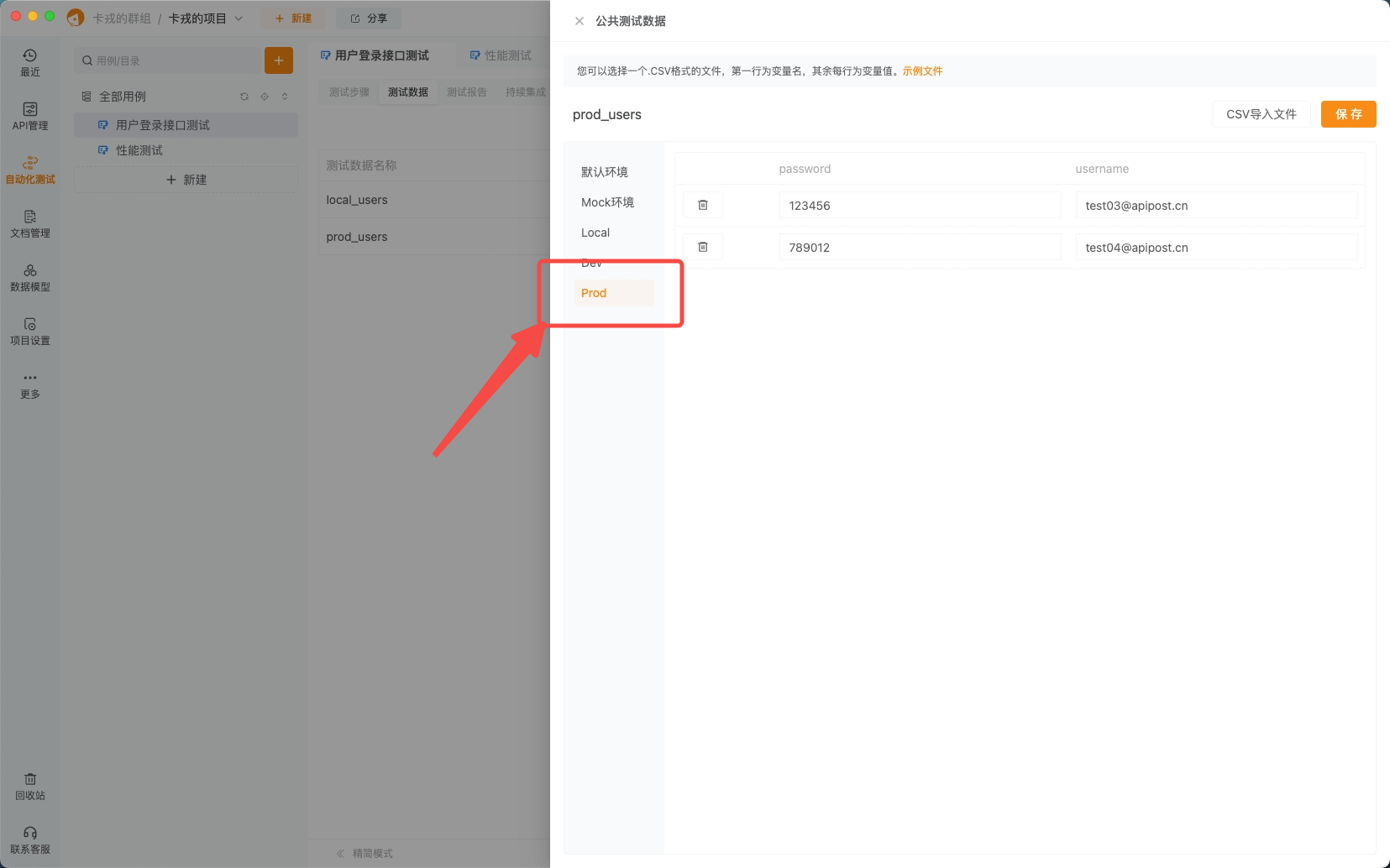This screenshot has height=868, width=1390.
Task: Open the 测试步骤 sub-tab
Action: click(x=349, y=92)
